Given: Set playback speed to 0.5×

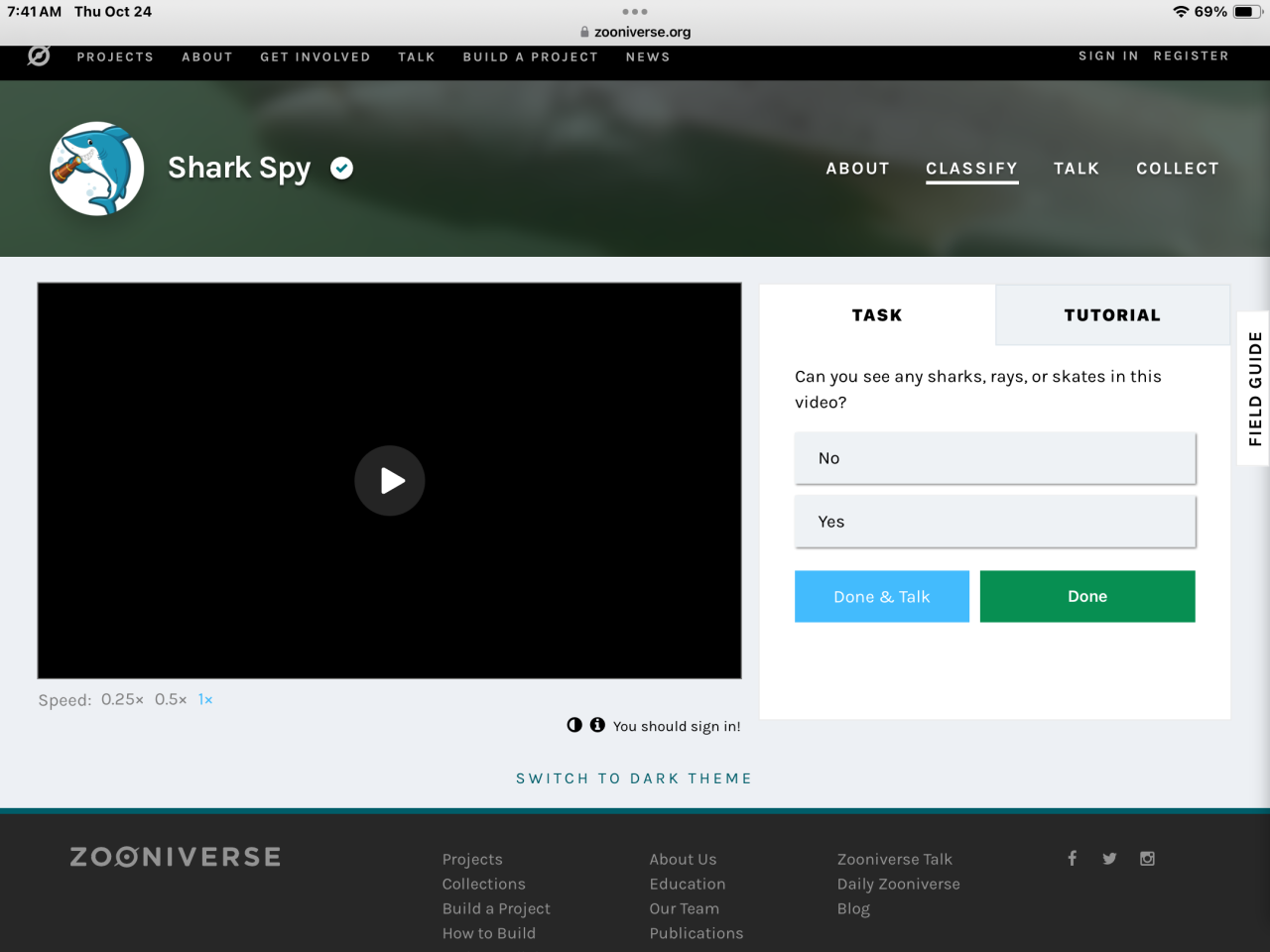Looking at the screenshot, I should tap(171, 700).
